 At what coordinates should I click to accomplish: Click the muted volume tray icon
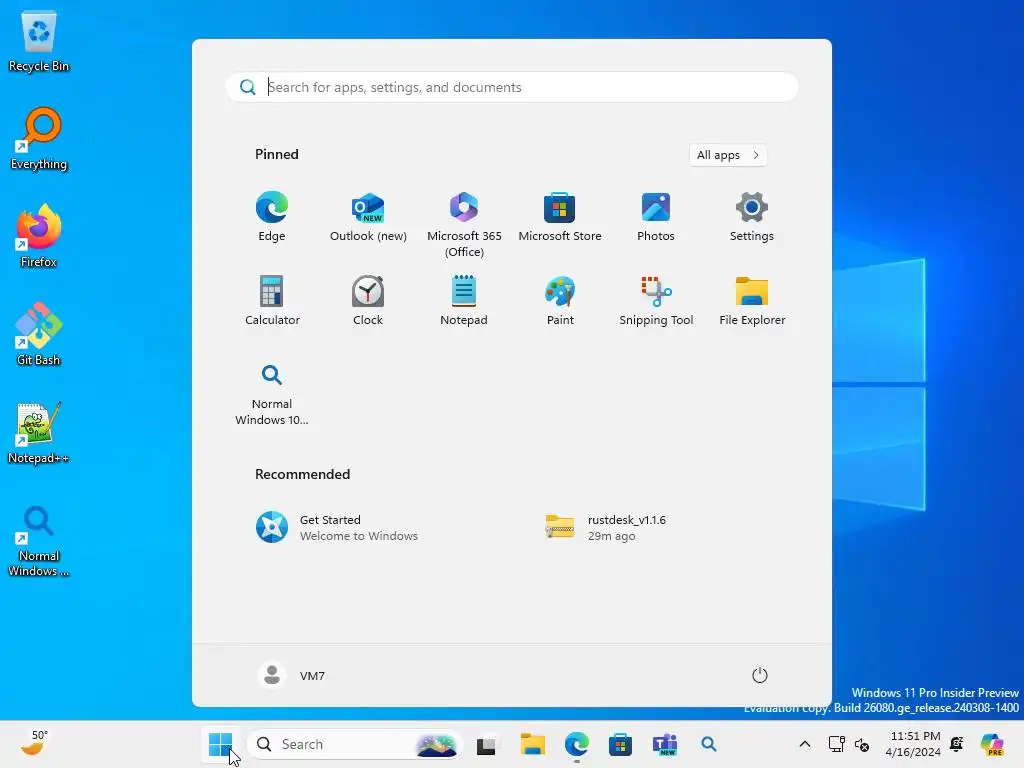862,744
